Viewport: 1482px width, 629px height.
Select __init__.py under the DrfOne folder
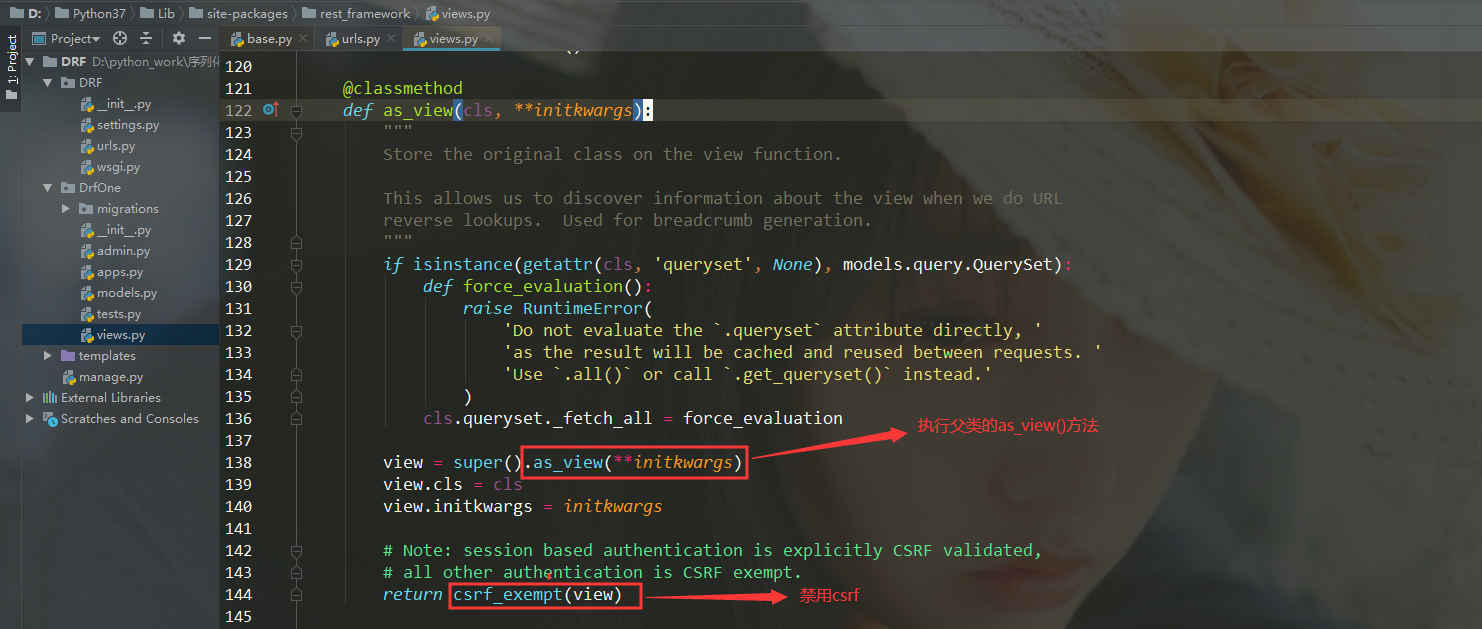pos(120,230)
